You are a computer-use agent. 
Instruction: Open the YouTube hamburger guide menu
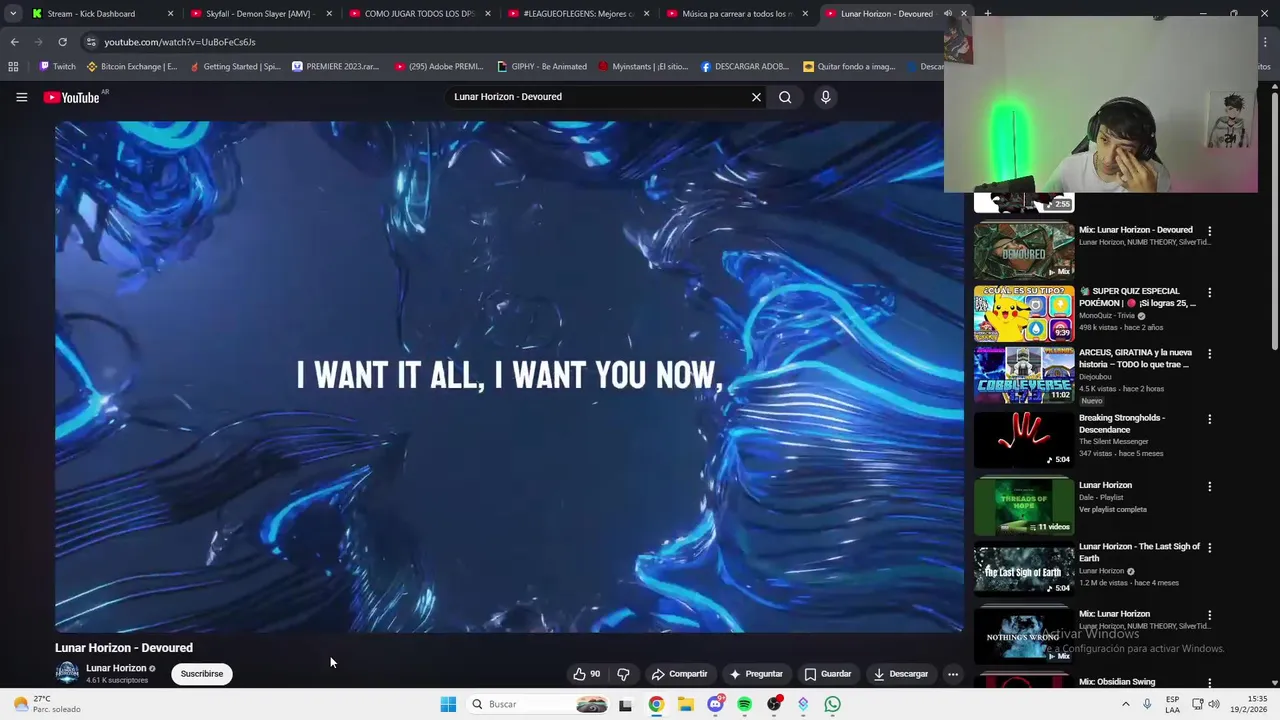pyautogui.click(x=21, y=97)
